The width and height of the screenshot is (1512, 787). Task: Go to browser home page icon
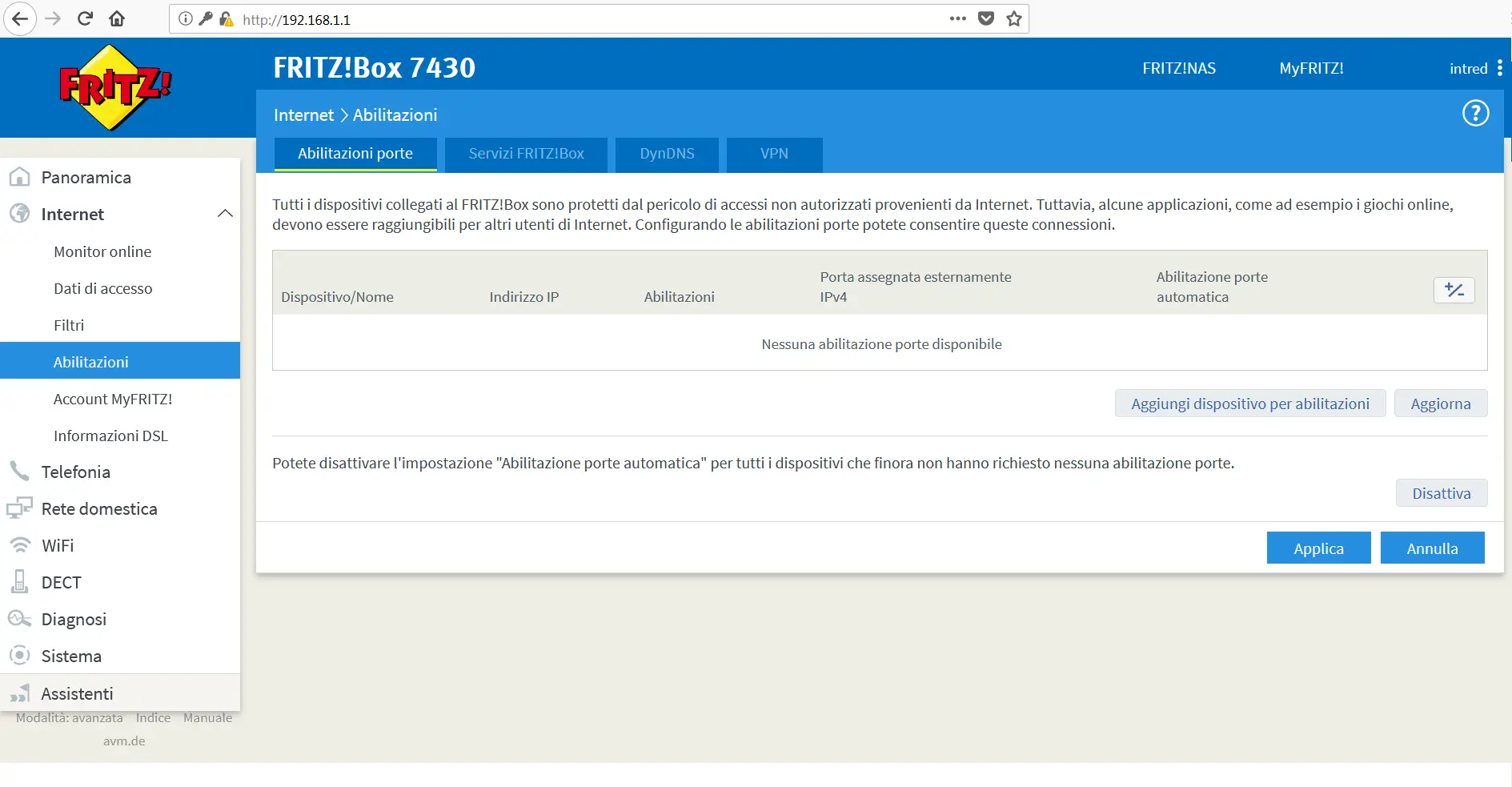coord(117,18)
